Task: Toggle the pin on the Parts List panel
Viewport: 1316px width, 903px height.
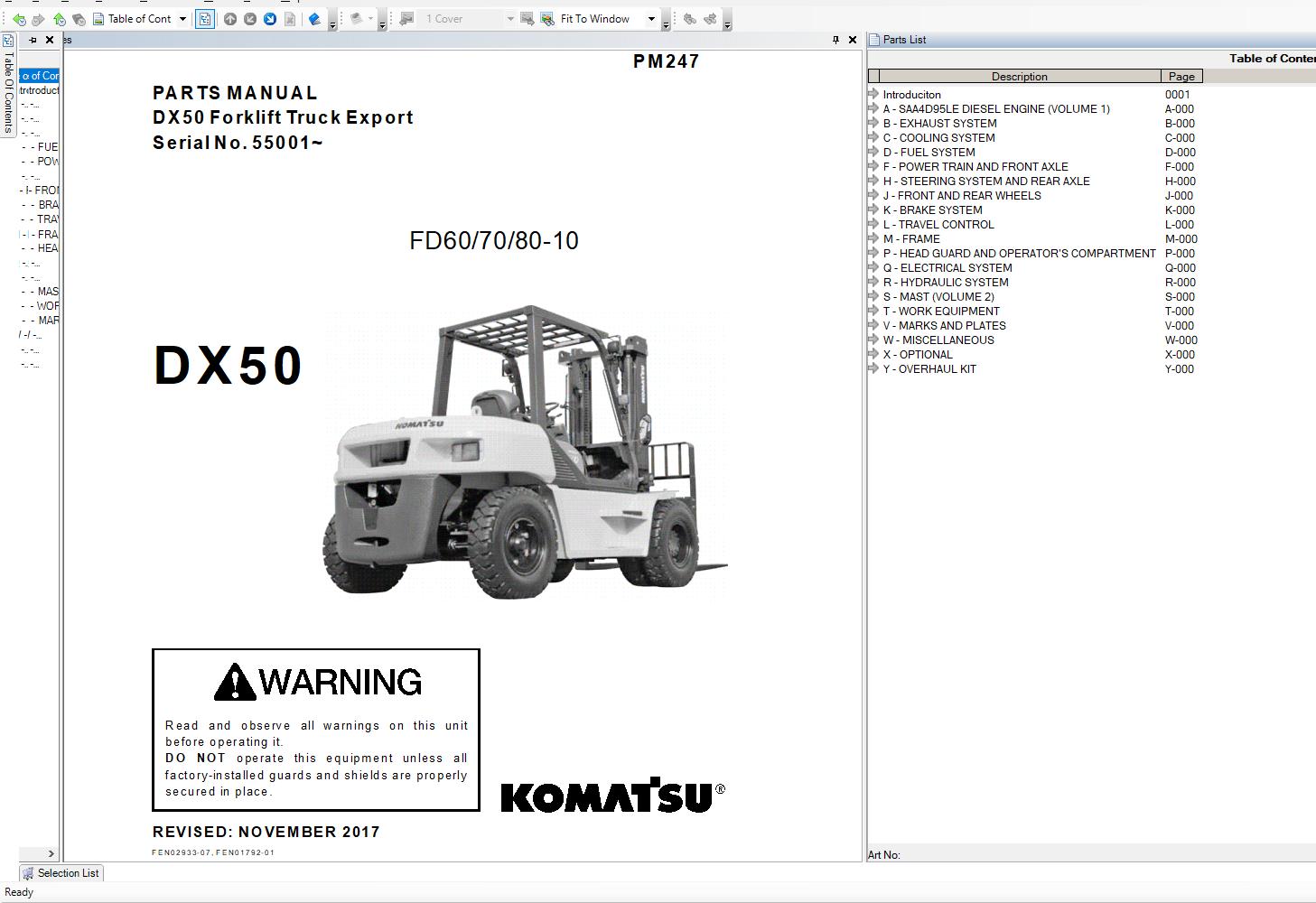Action: coord(837,40)
